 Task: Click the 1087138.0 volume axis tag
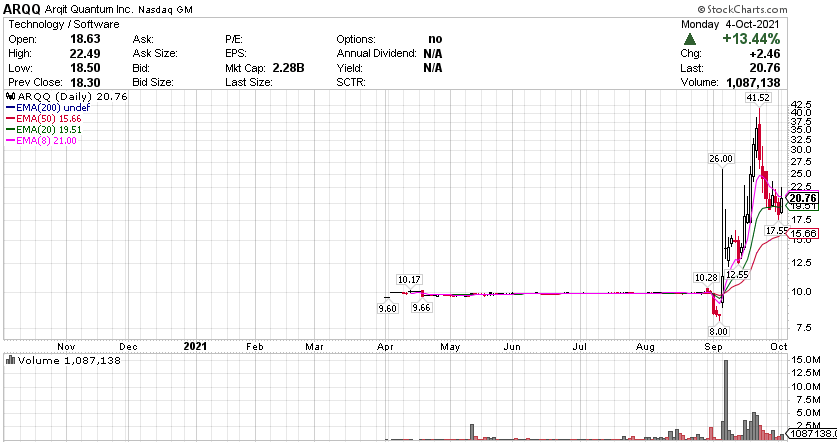click(813, 433)
